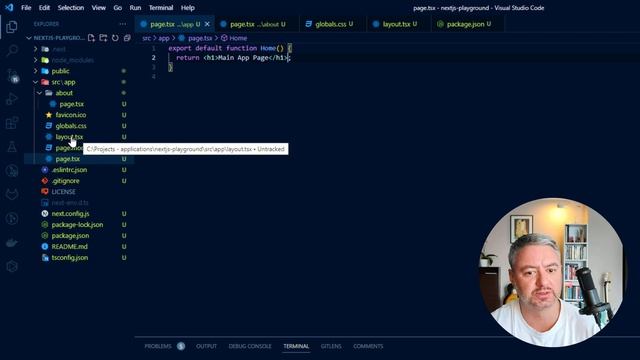Screen dimensions: 640x360
Task: Switch to the TERMINAL panel tab
Action: pos(296,346)
